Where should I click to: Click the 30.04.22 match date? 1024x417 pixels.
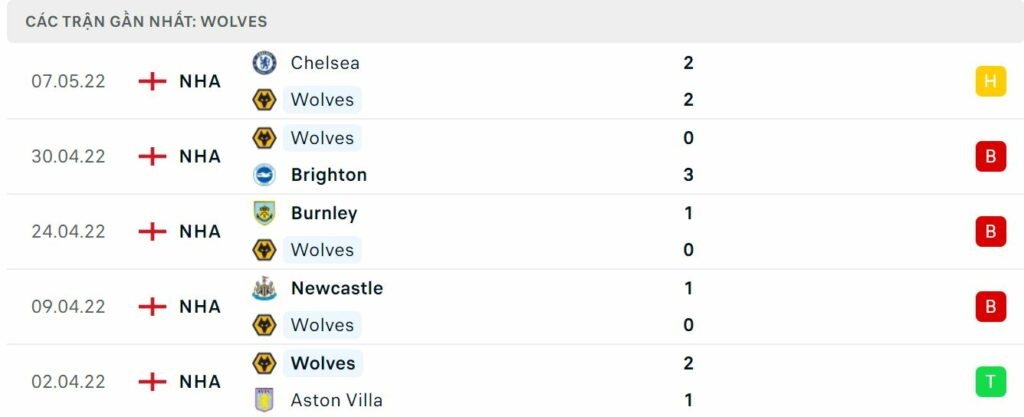[68, 156]
